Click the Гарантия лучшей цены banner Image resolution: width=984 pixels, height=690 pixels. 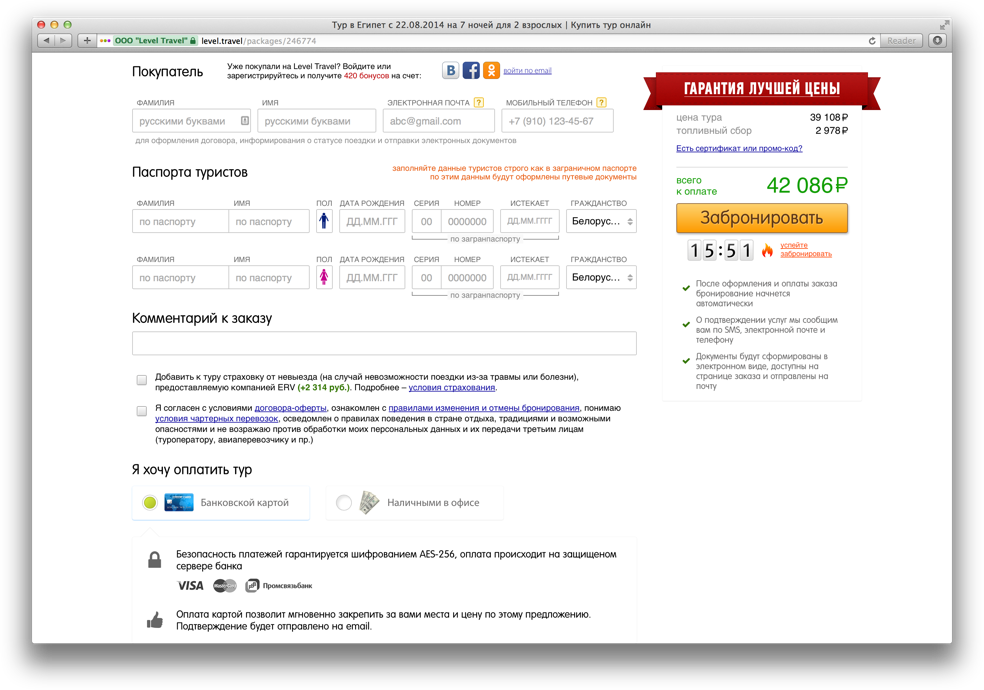tap(762, 90)
